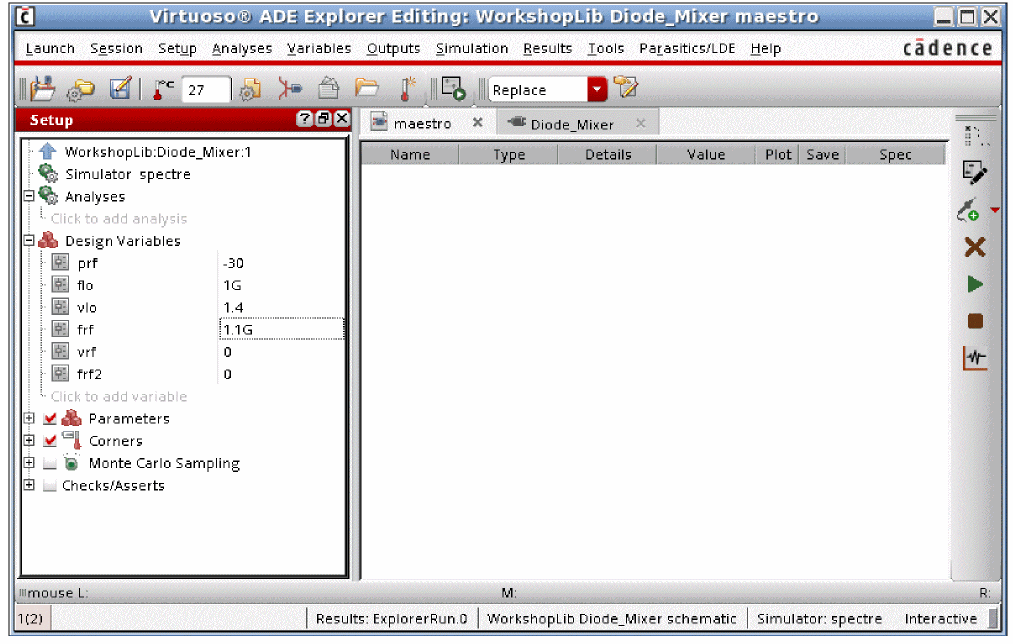Expand the Monte Carlo Sampling node
The image size is (1013, 644).
[29, 462]
